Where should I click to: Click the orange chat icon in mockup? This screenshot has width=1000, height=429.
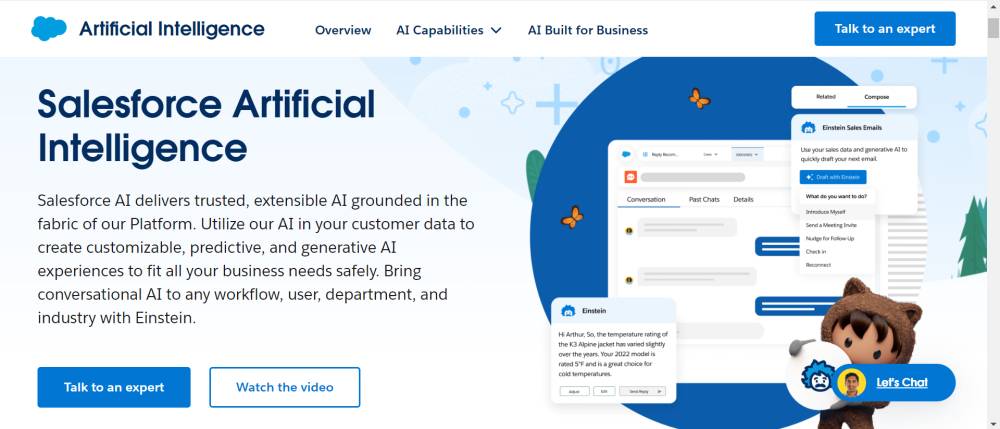point(630,177)
